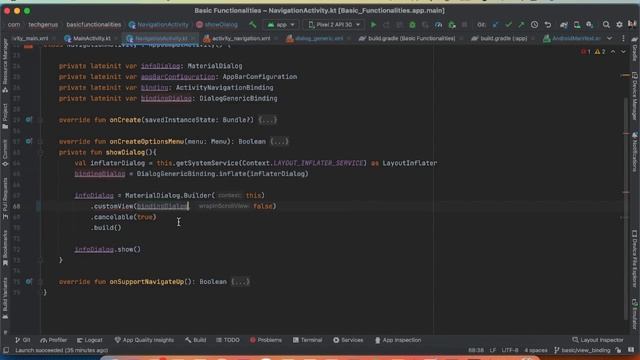The width and height of the screenshot is (640, 360).
Task: Open the profiler gauge icon in toolbar
Action: click(x=438, y=25)
